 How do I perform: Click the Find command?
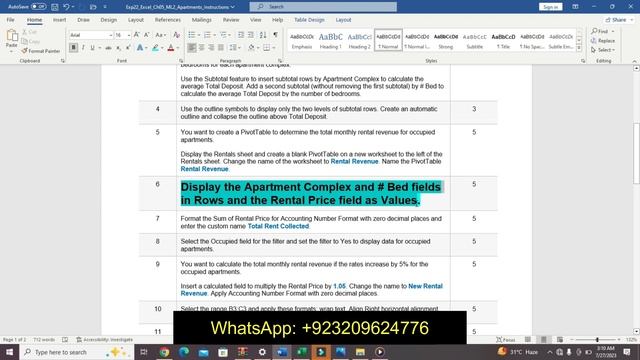[600, 31]
